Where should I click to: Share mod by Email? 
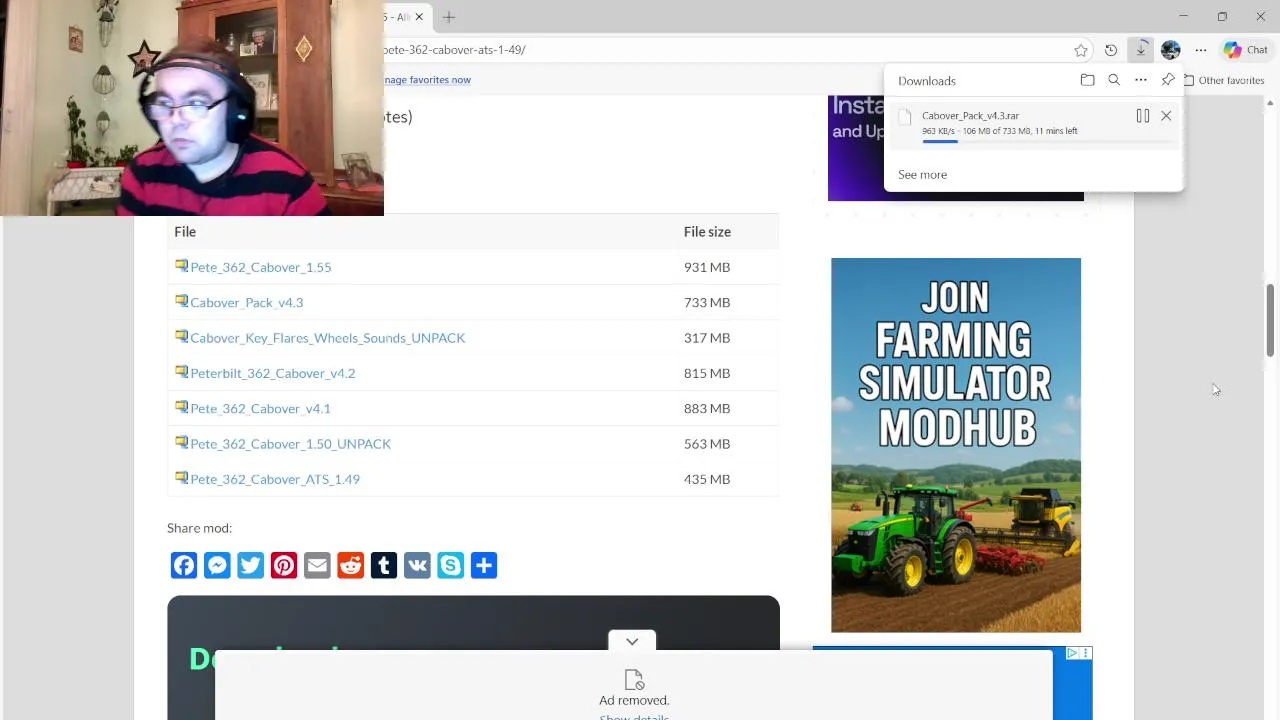pyautogui.click(x=317, y=566)
